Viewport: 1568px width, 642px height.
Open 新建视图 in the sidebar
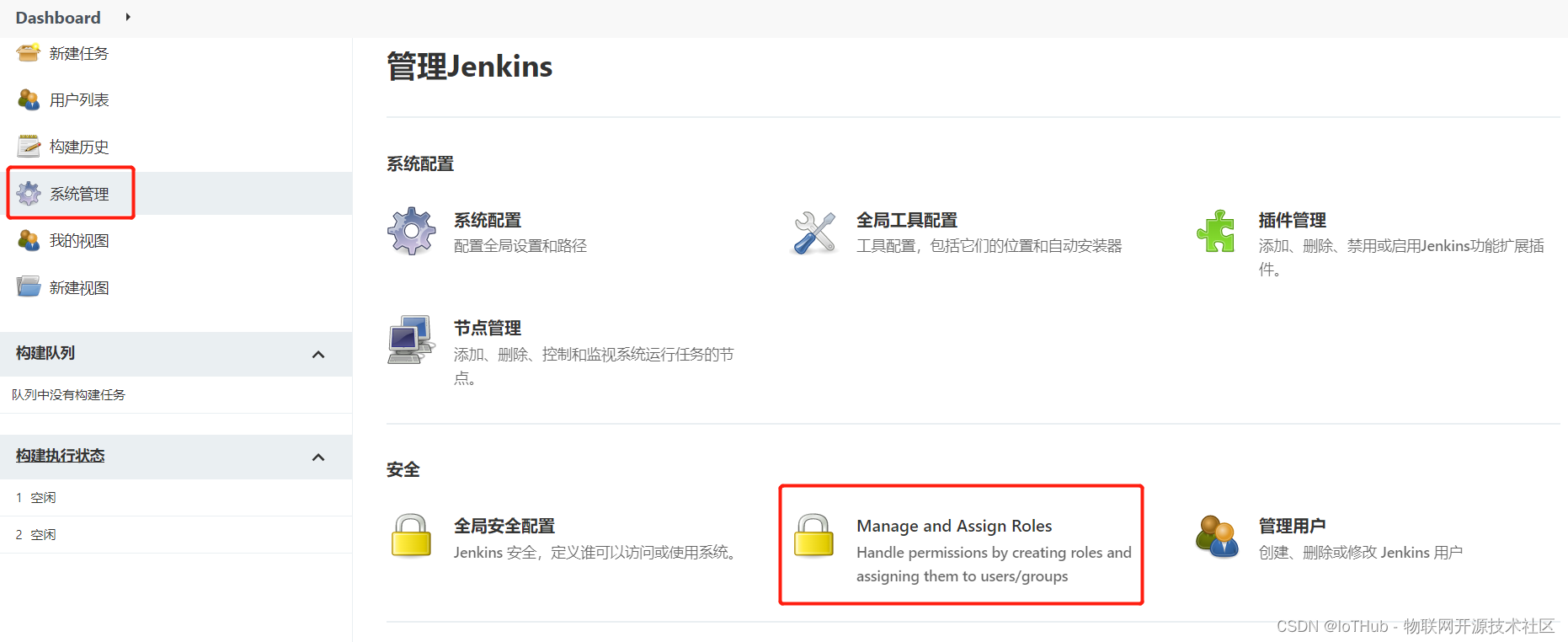coord(79,288)
